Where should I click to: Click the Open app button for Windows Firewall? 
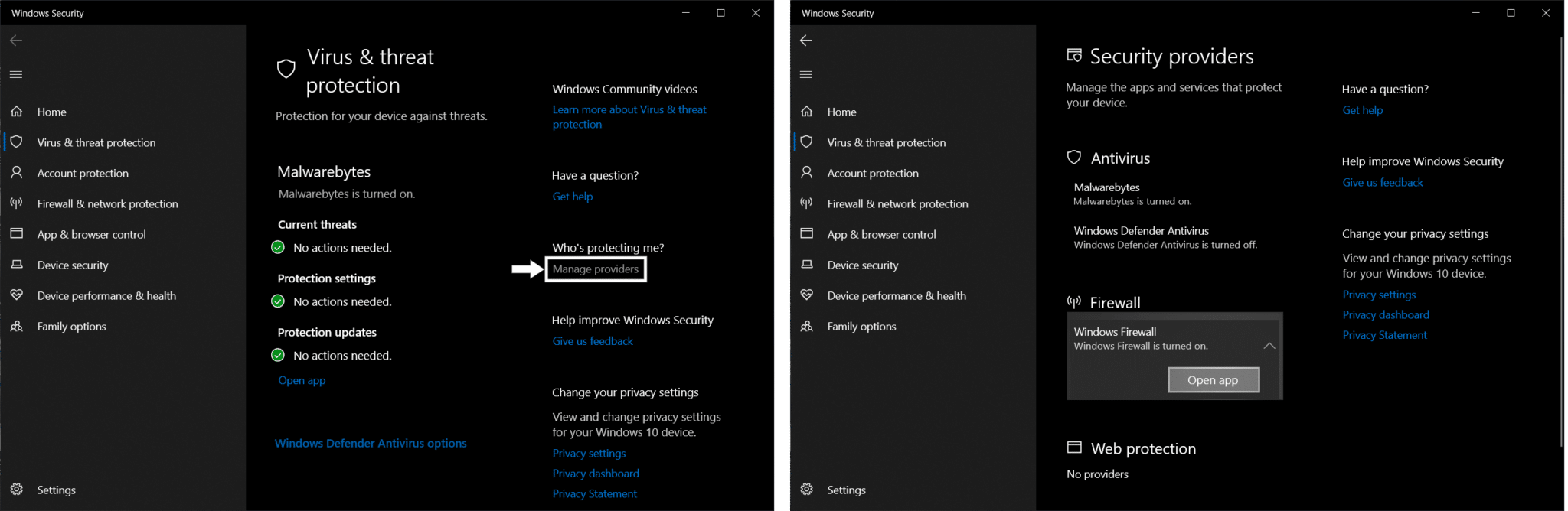(x=1213, y=380)
